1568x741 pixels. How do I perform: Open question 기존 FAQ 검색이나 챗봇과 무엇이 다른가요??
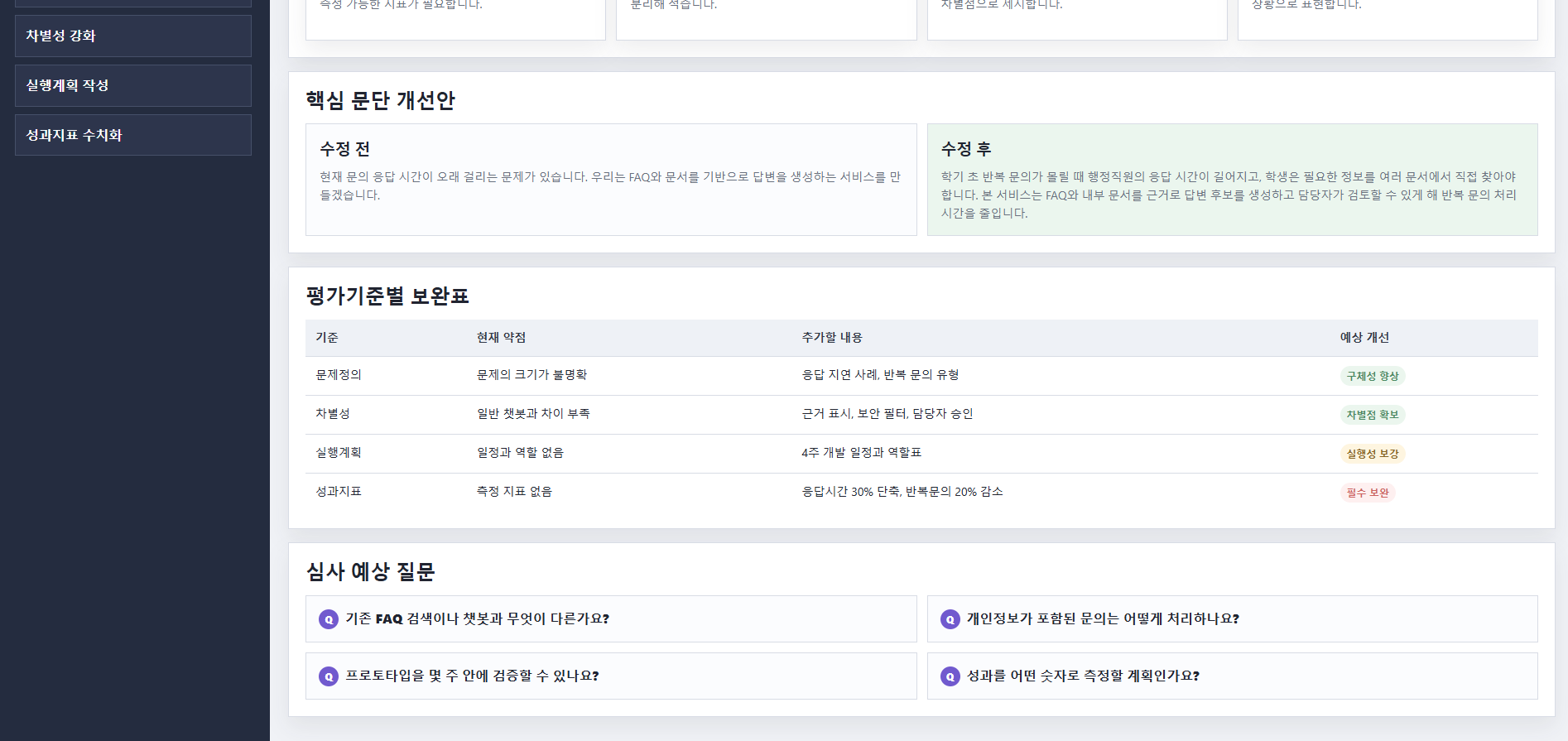coord(611,619)
